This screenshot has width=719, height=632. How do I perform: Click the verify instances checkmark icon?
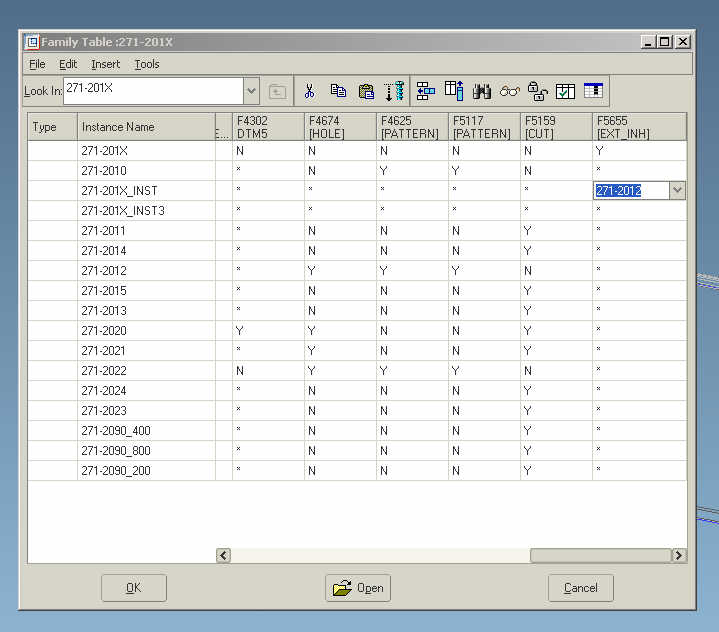pyautogui.click(x=565, y=91)
